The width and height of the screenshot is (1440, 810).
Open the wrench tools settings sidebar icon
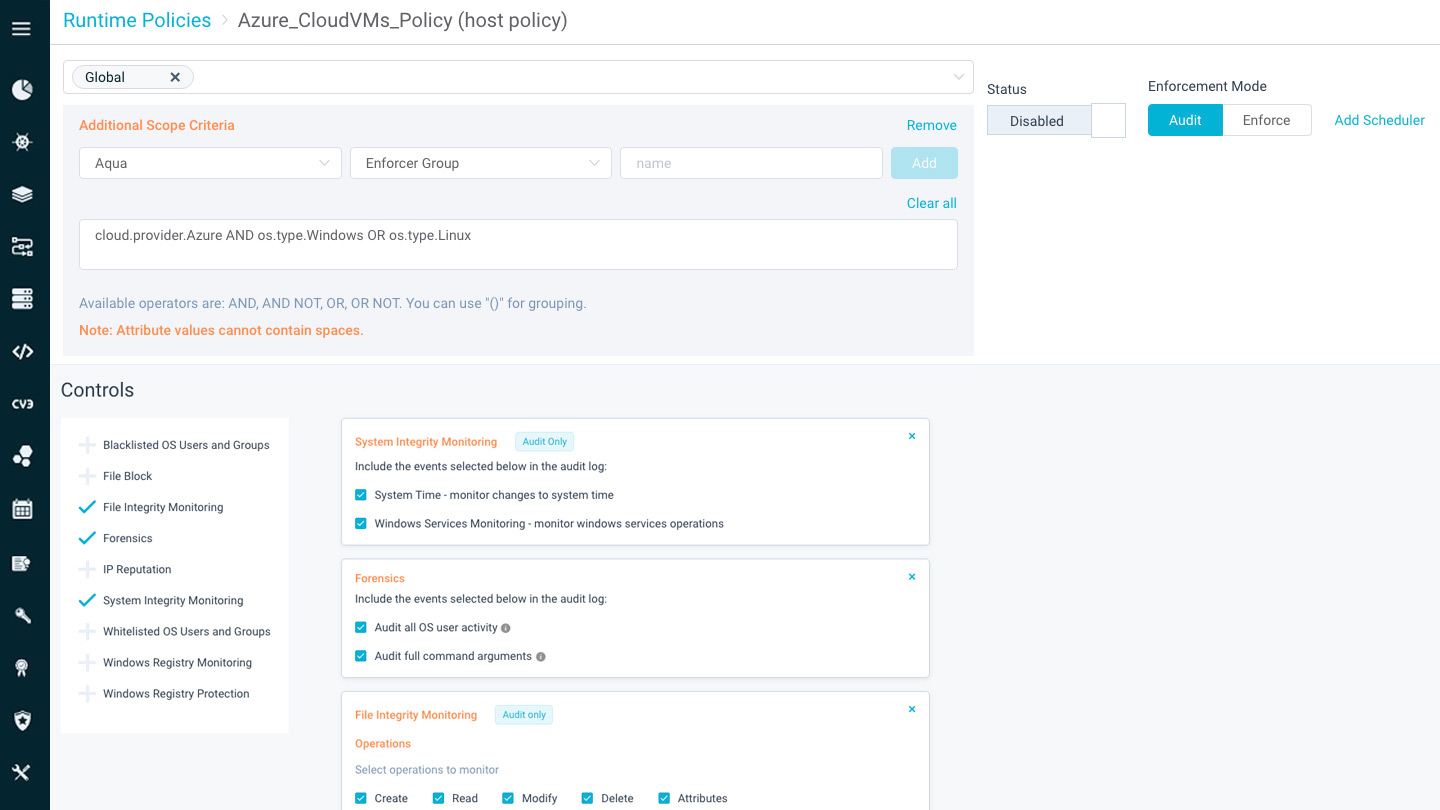click(x=22, y=772)
